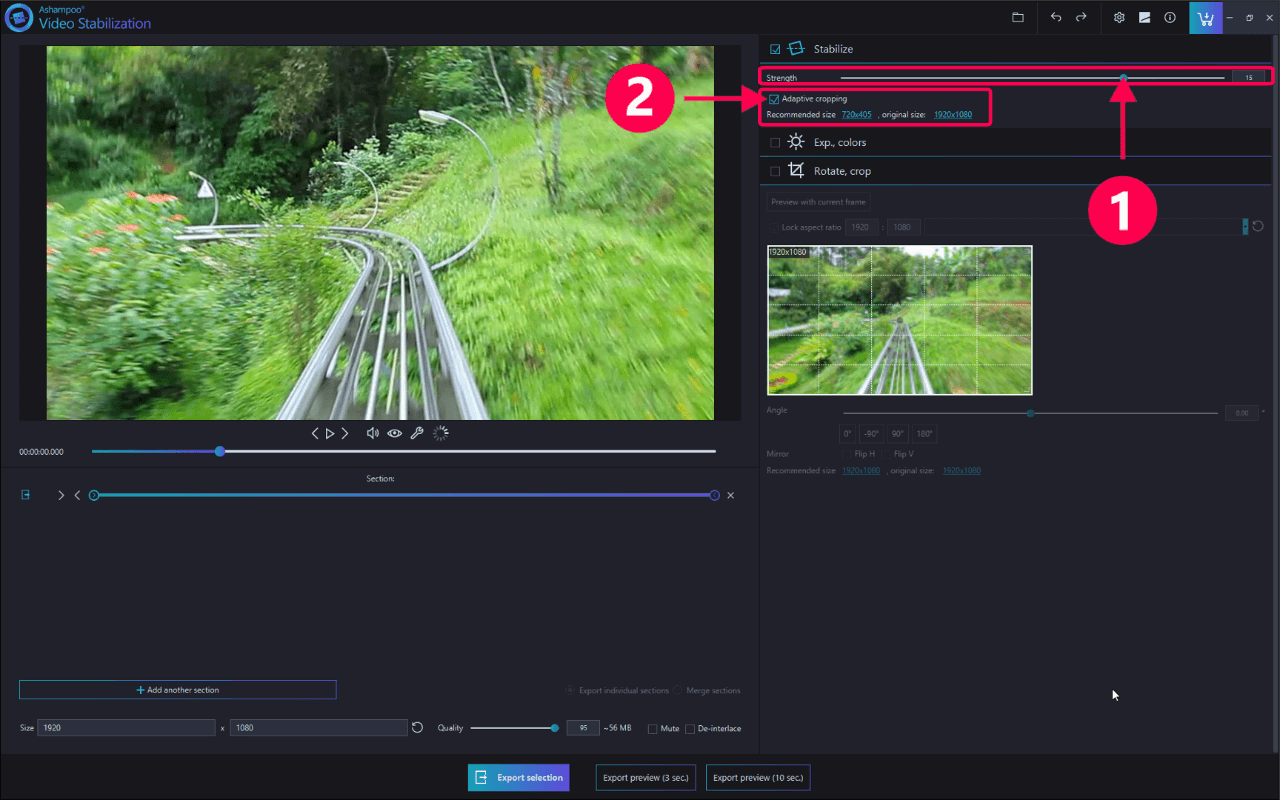This screenshot has height=800, width=1280.
Task: Enable the Rotate, crop checkbox
Action: point(775,171)
